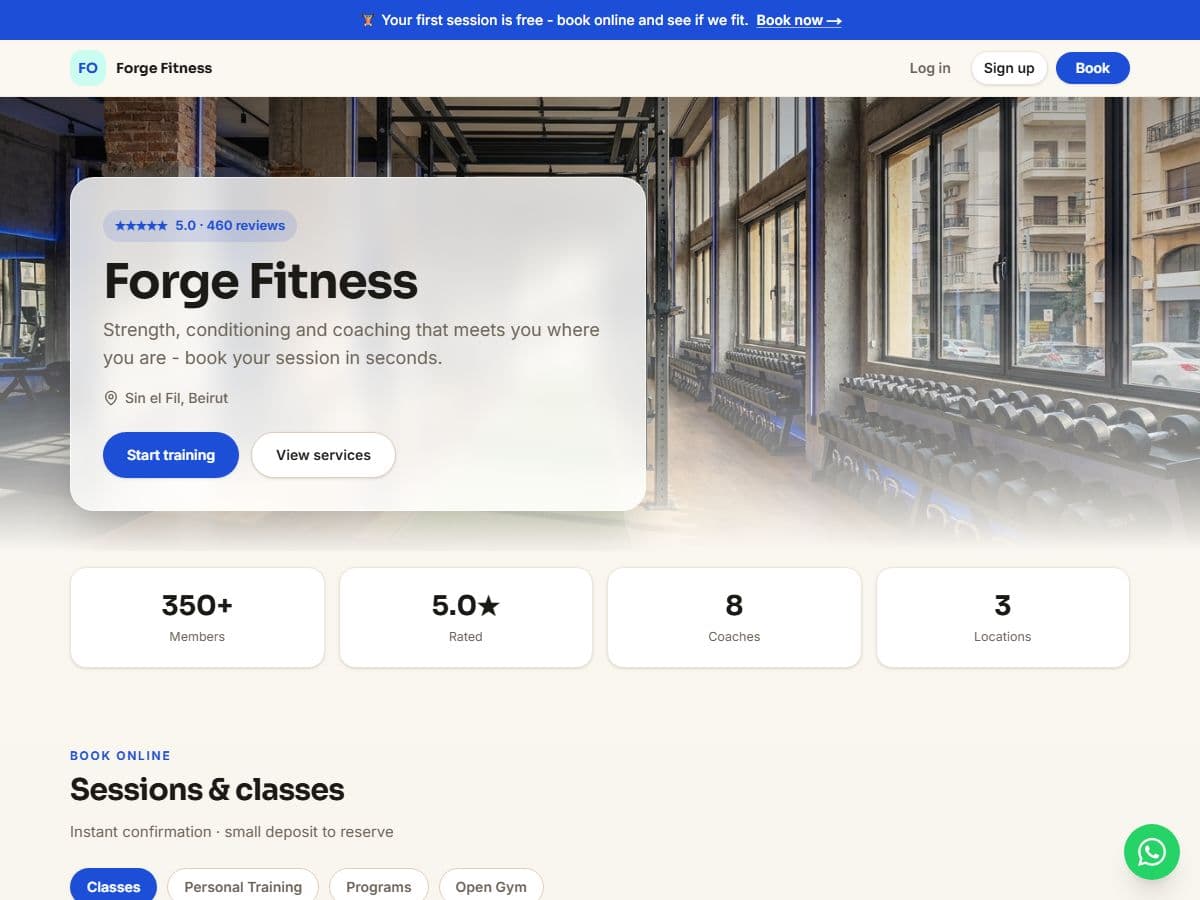The image size is (1200, 900).
Task: Click the location pin icon by Sin el Fil
Action: point(111,398)
